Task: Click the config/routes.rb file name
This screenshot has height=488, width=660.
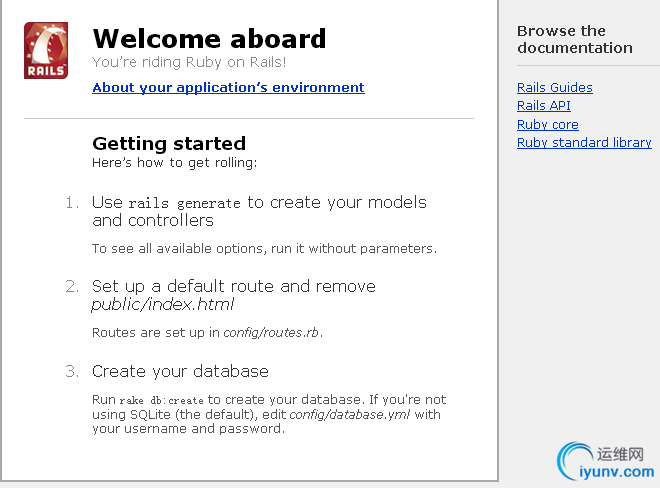Action: click(271, 333)
